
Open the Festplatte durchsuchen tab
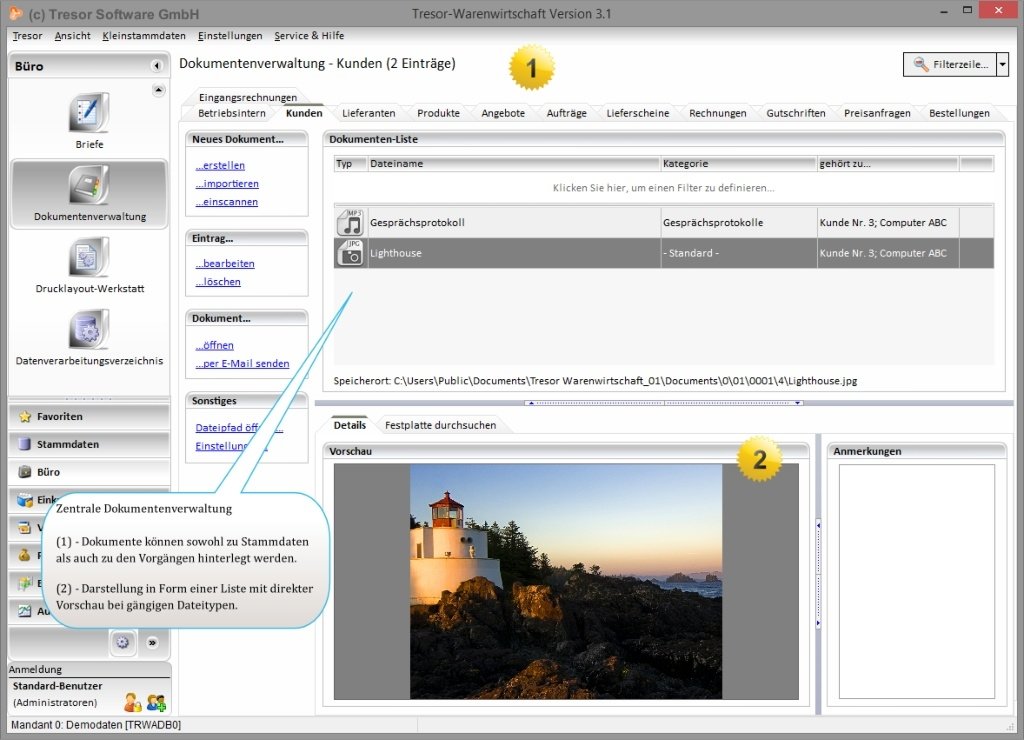(x=440, y=425)
